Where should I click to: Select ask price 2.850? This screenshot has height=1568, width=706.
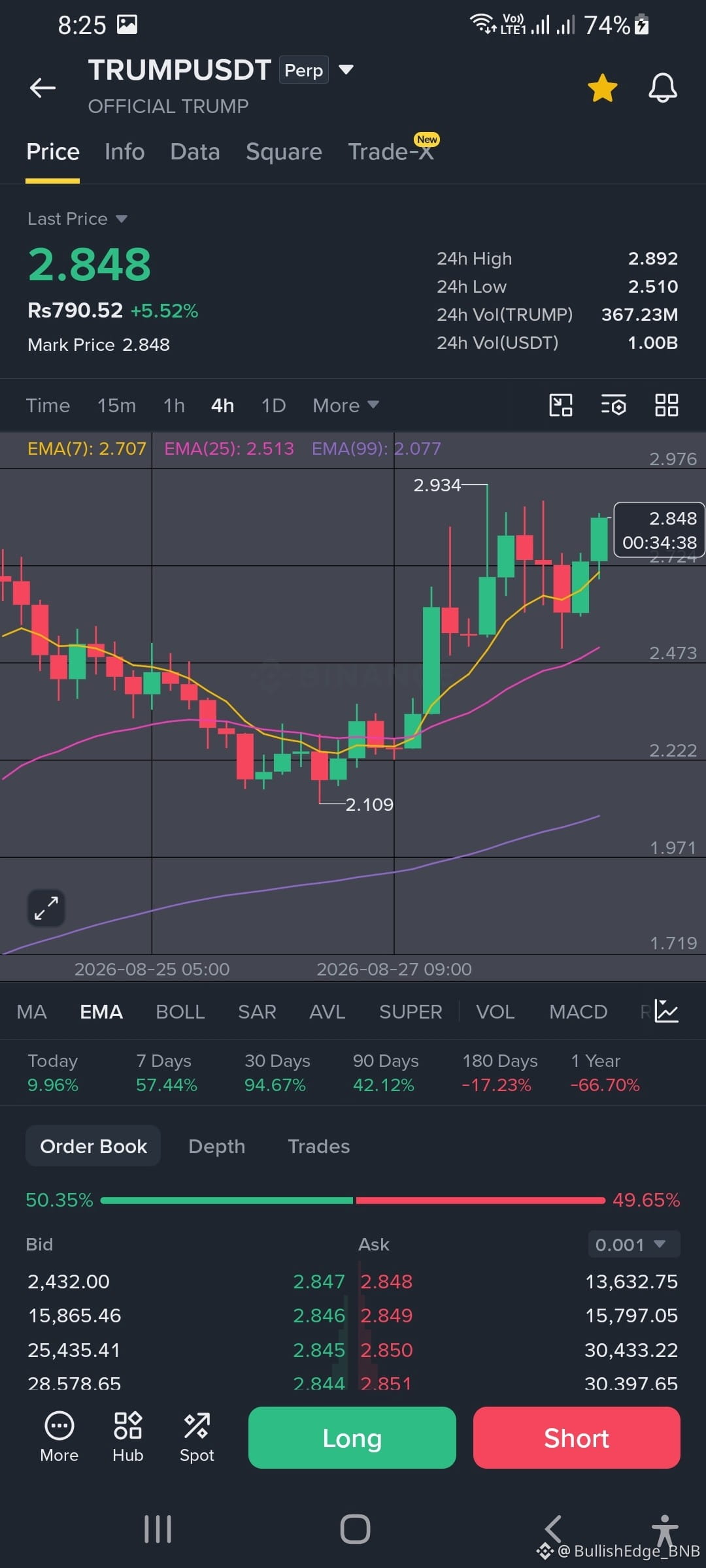(386, 1350)
